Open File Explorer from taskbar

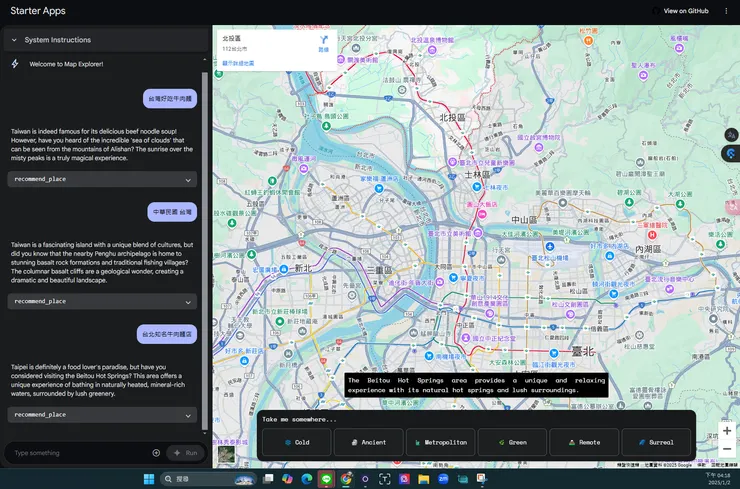tap(423, 479)
